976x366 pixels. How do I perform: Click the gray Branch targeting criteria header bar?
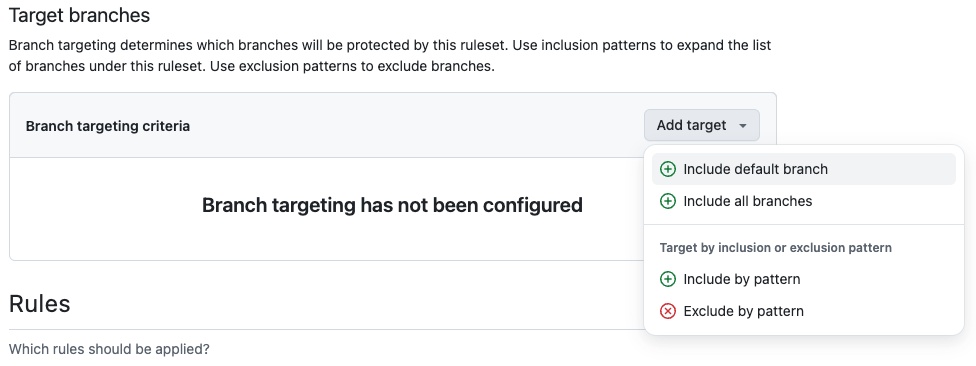point(393,126)
